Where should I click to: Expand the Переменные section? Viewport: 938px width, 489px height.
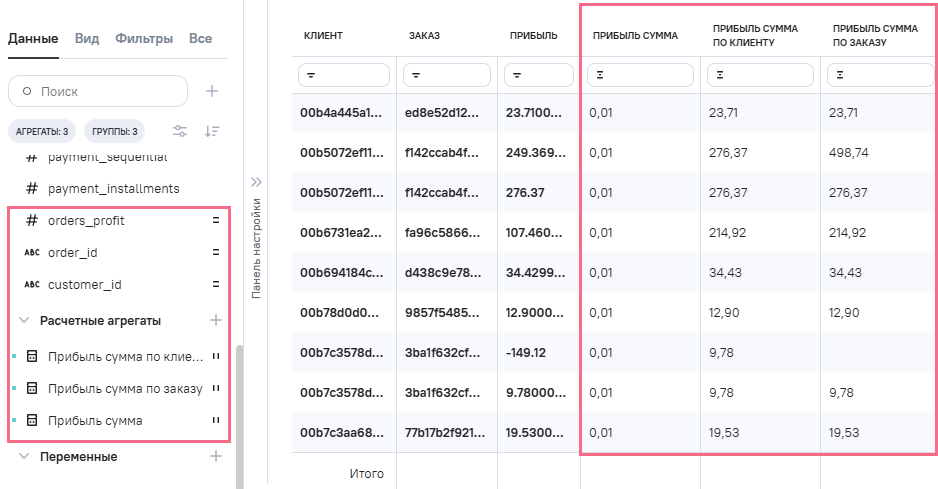tap(25, 456)
